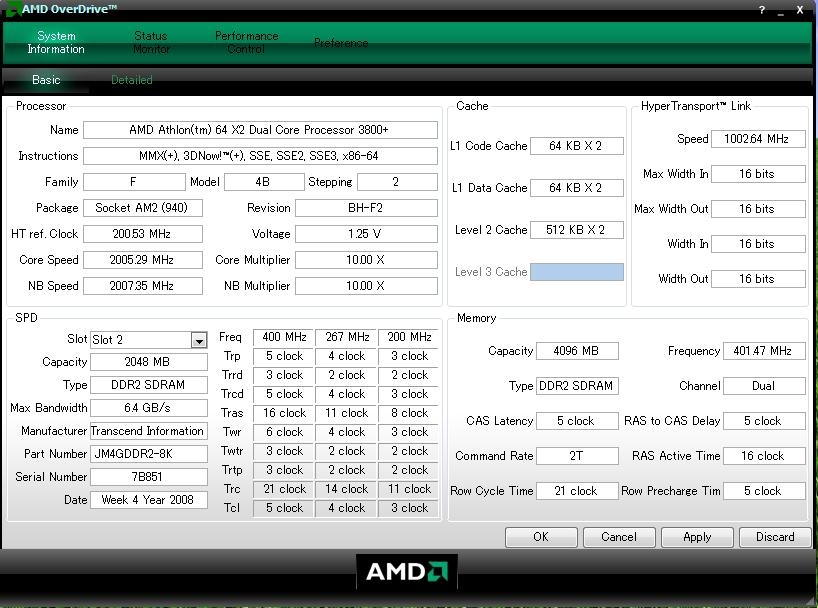Image resolution: width=818 pixels, height=608 pixels.
Task: Open the Preference tab
Action: 341,43
